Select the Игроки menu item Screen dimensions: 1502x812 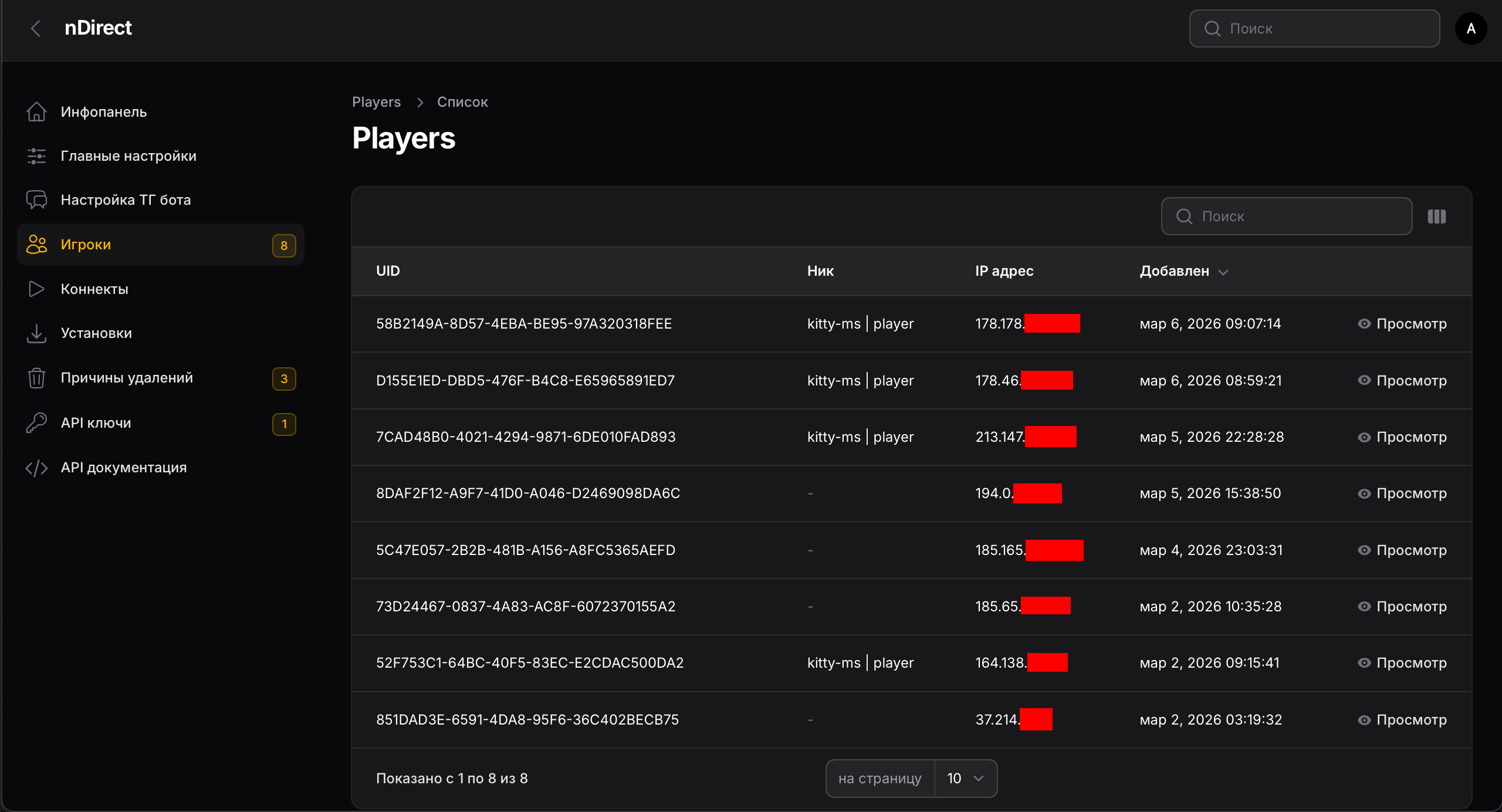tap(86, 245)
